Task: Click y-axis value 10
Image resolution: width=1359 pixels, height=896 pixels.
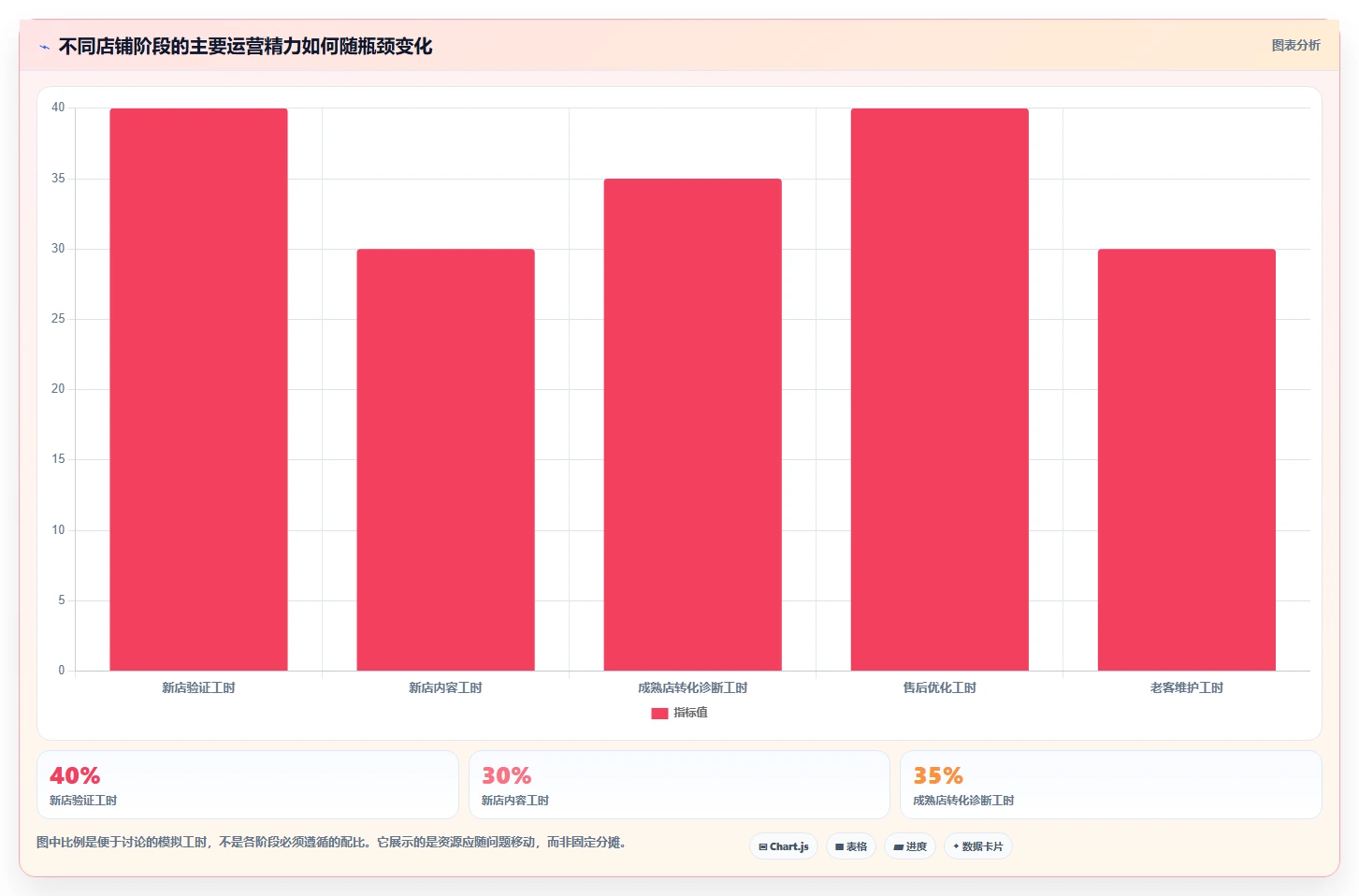Action: click(x=58, y=529)
